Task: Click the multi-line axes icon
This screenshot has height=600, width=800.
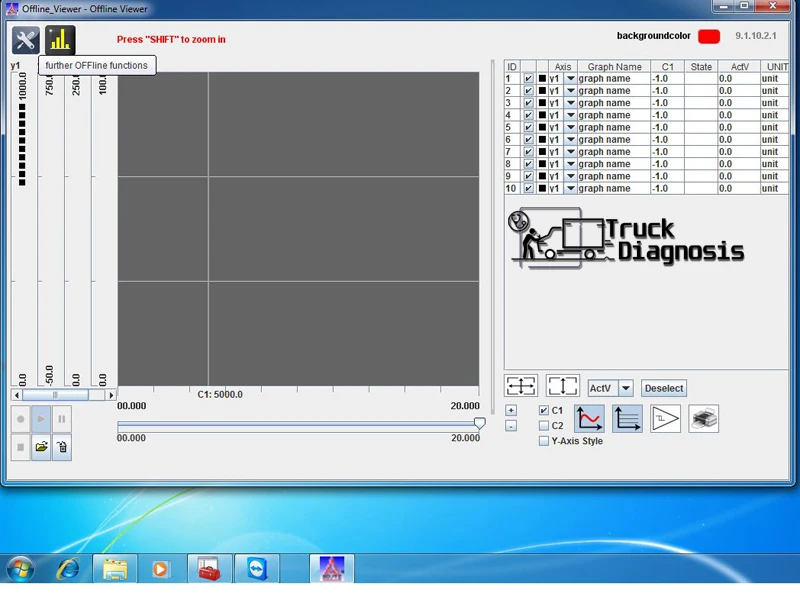Action: pos(627,419)
